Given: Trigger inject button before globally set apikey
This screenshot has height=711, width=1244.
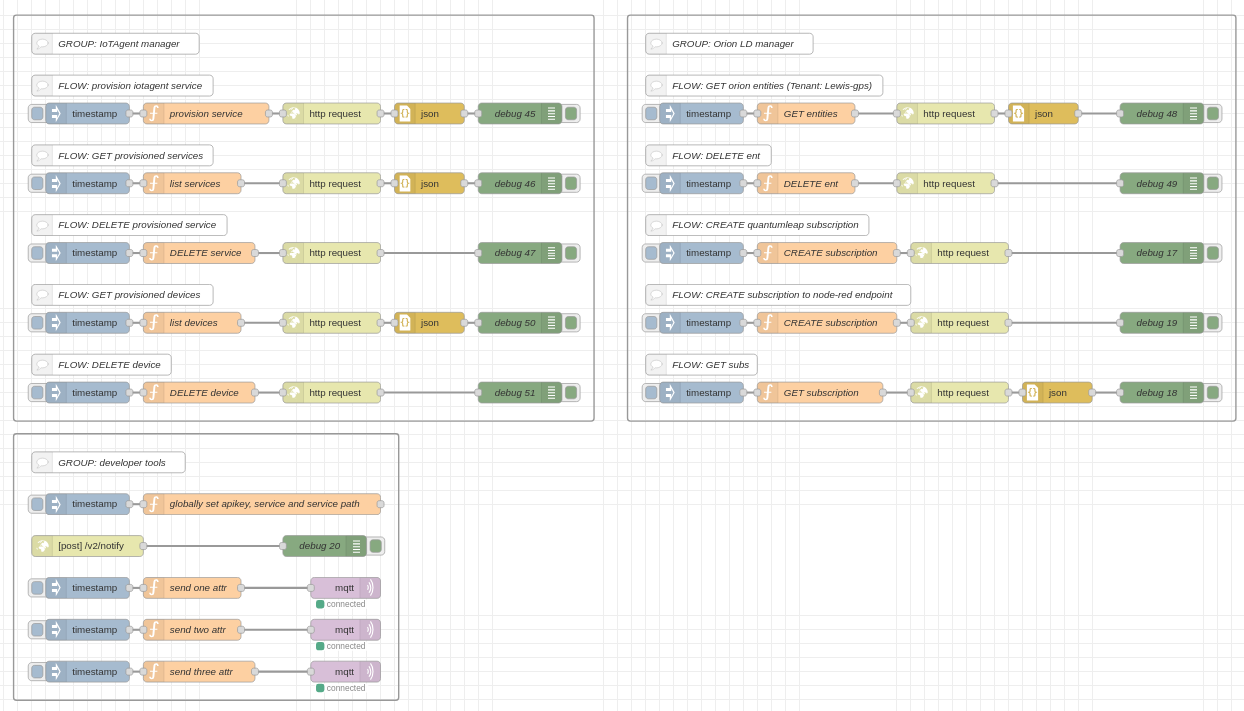Looking at the screenshot, I should [37, 504].
